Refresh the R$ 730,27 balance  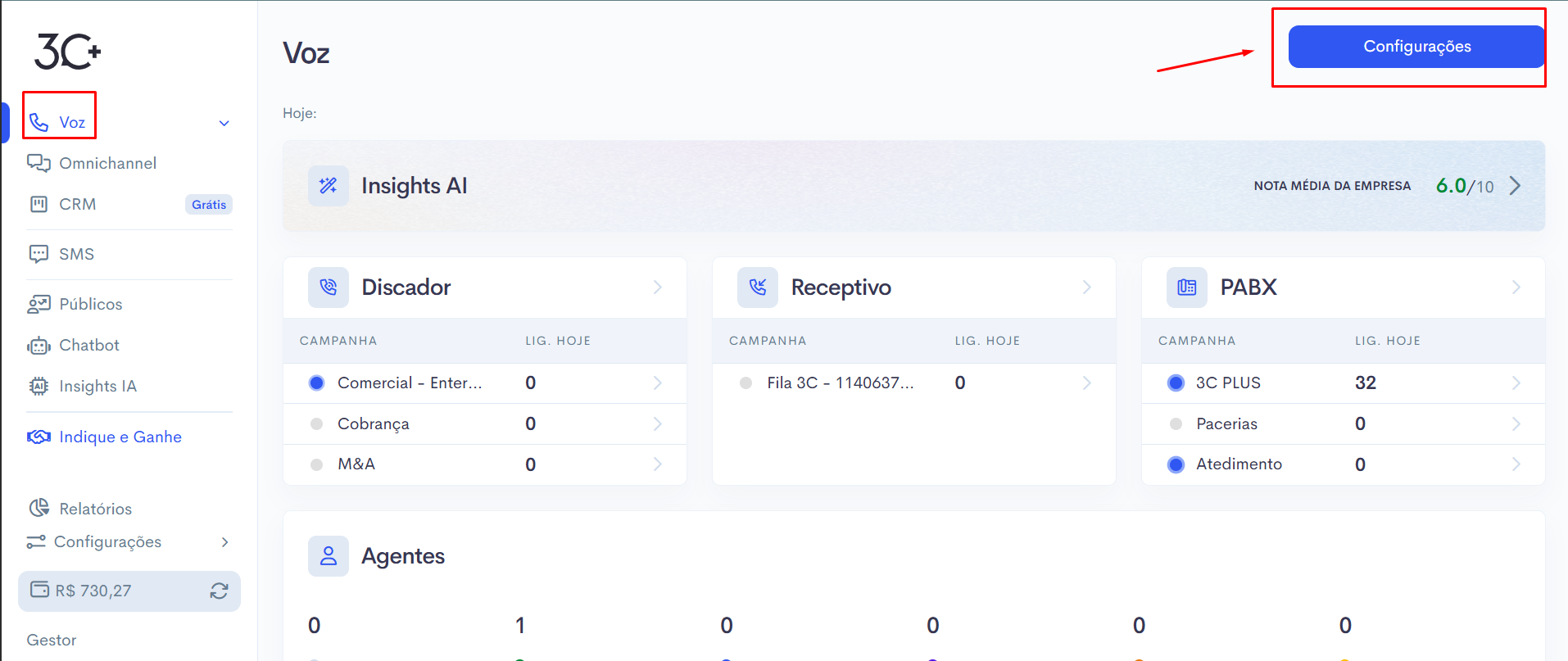tap(219, 591)
